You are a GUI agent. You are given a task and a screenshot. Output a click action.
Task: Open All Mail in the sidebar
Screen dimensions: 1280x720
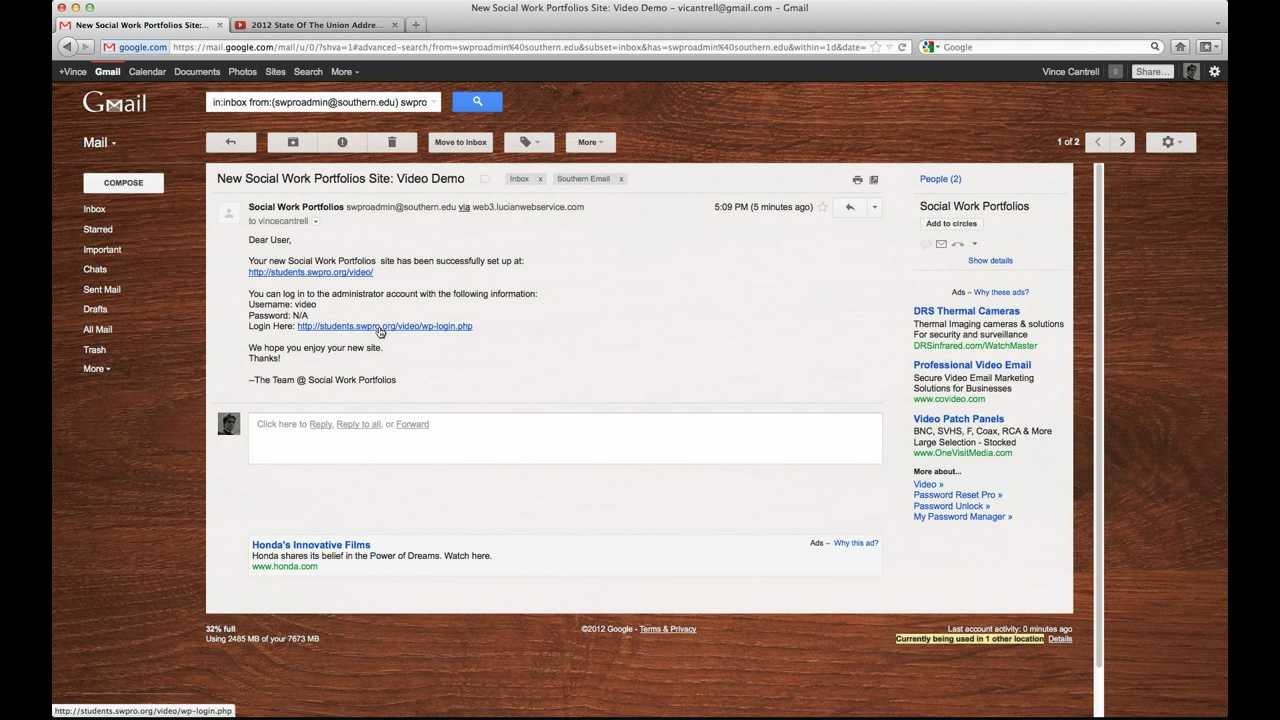pyautogui.click(x=98, y=329)
